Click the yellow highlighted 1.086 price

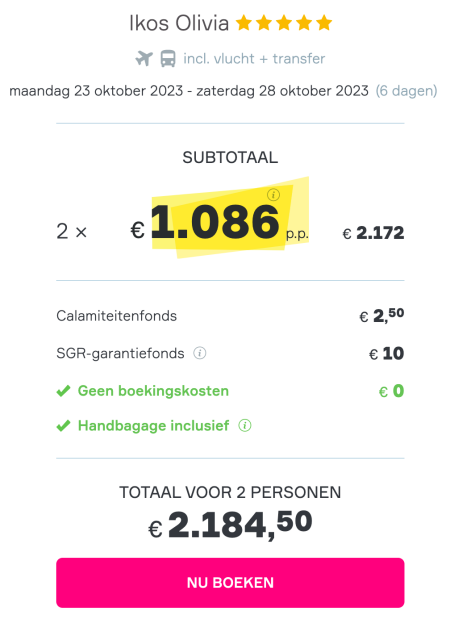pos(215,222)
